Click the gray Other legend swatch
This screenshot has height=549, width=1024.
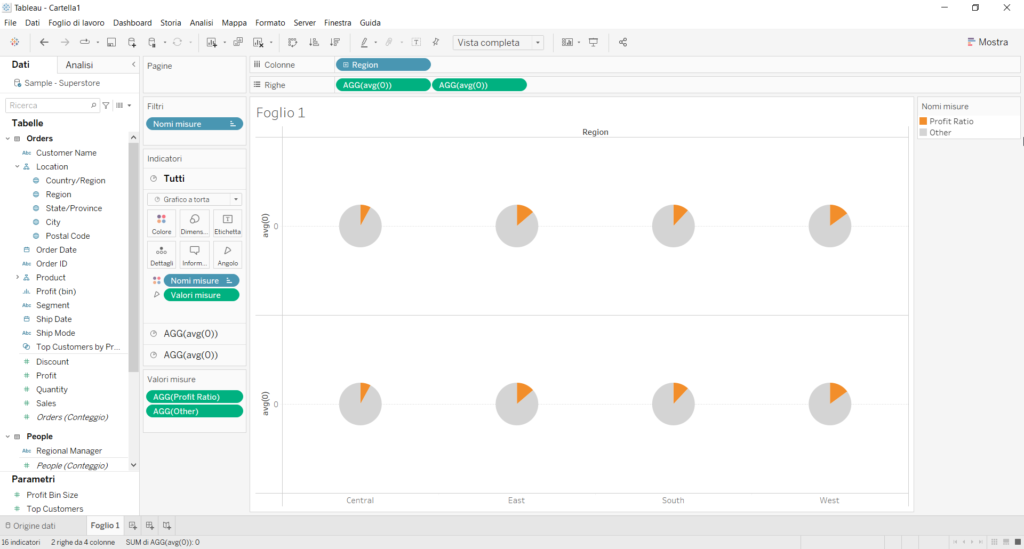[x=923, y=133]
